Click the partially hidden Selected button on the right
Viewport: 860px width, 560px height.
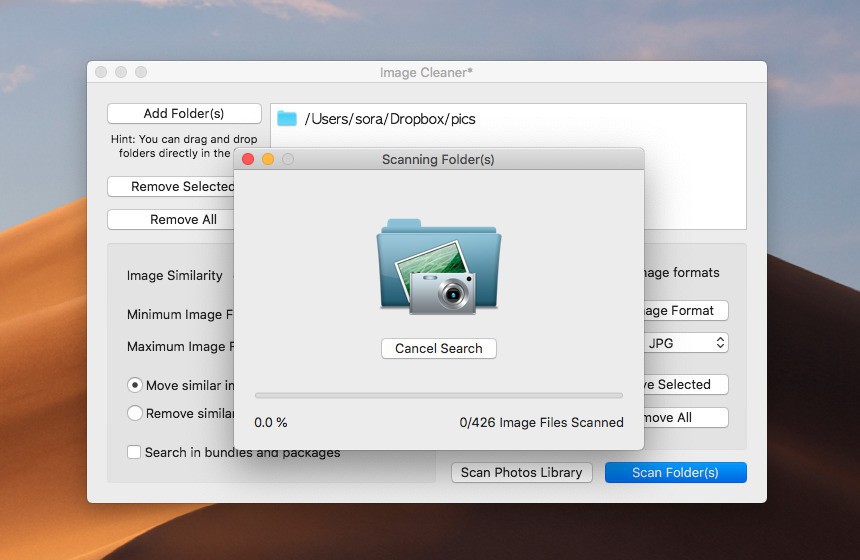click(x=686, y=384)
